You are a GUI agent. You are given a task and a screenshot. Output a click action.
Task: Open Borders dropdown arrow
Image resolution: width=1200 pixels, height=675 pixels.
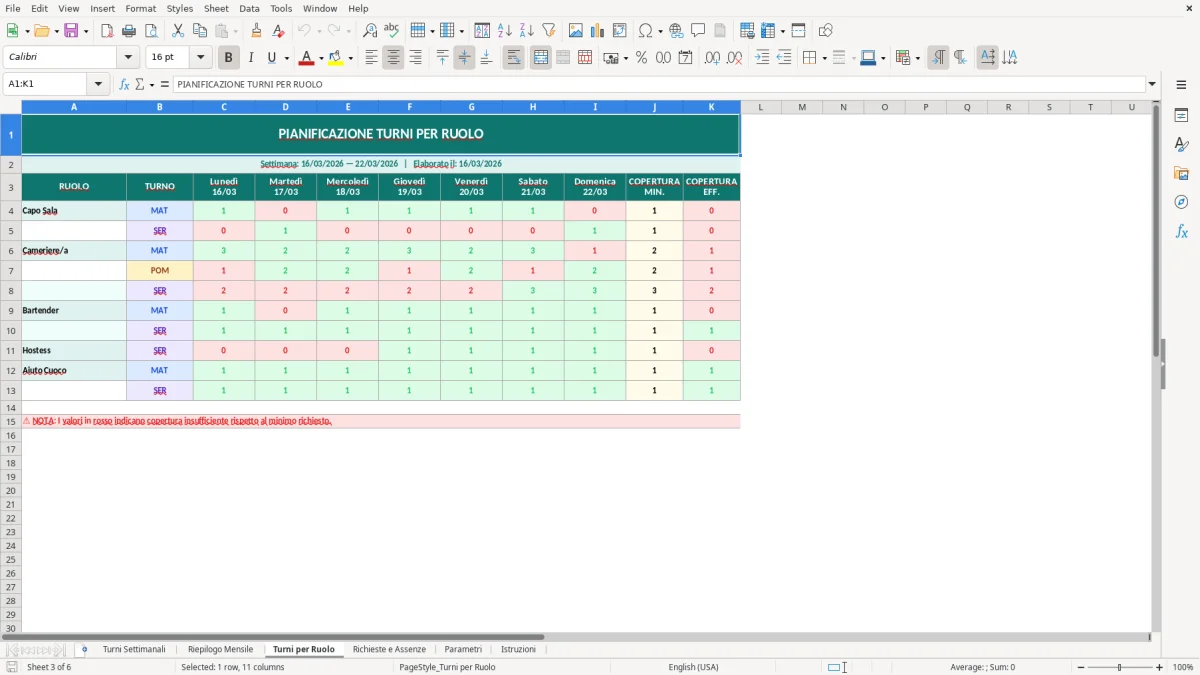pos(823,58)
